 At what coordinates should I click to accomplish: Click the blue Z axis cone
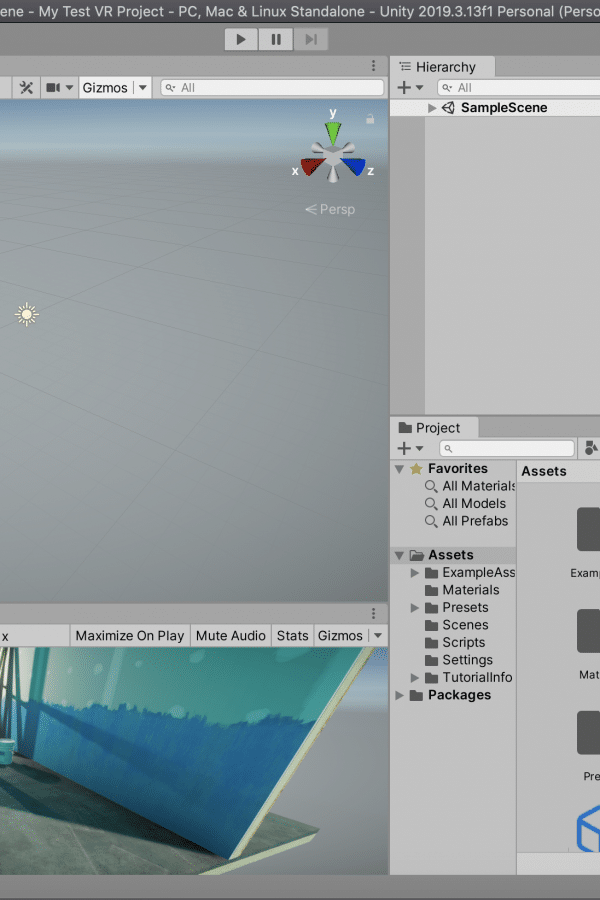click(353, 166)
